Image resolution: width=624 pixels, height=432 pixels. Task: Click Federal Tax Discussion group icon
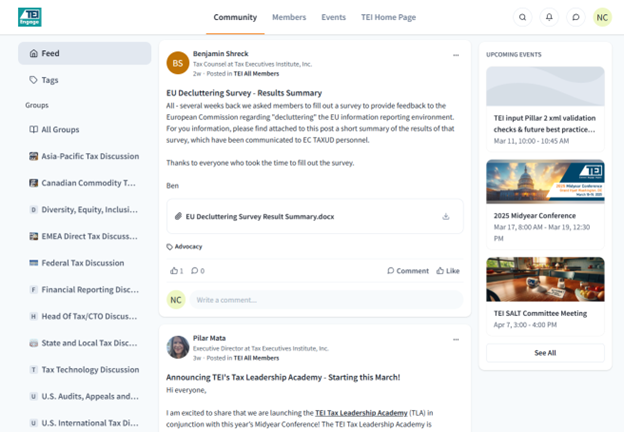tap(33, 263)
